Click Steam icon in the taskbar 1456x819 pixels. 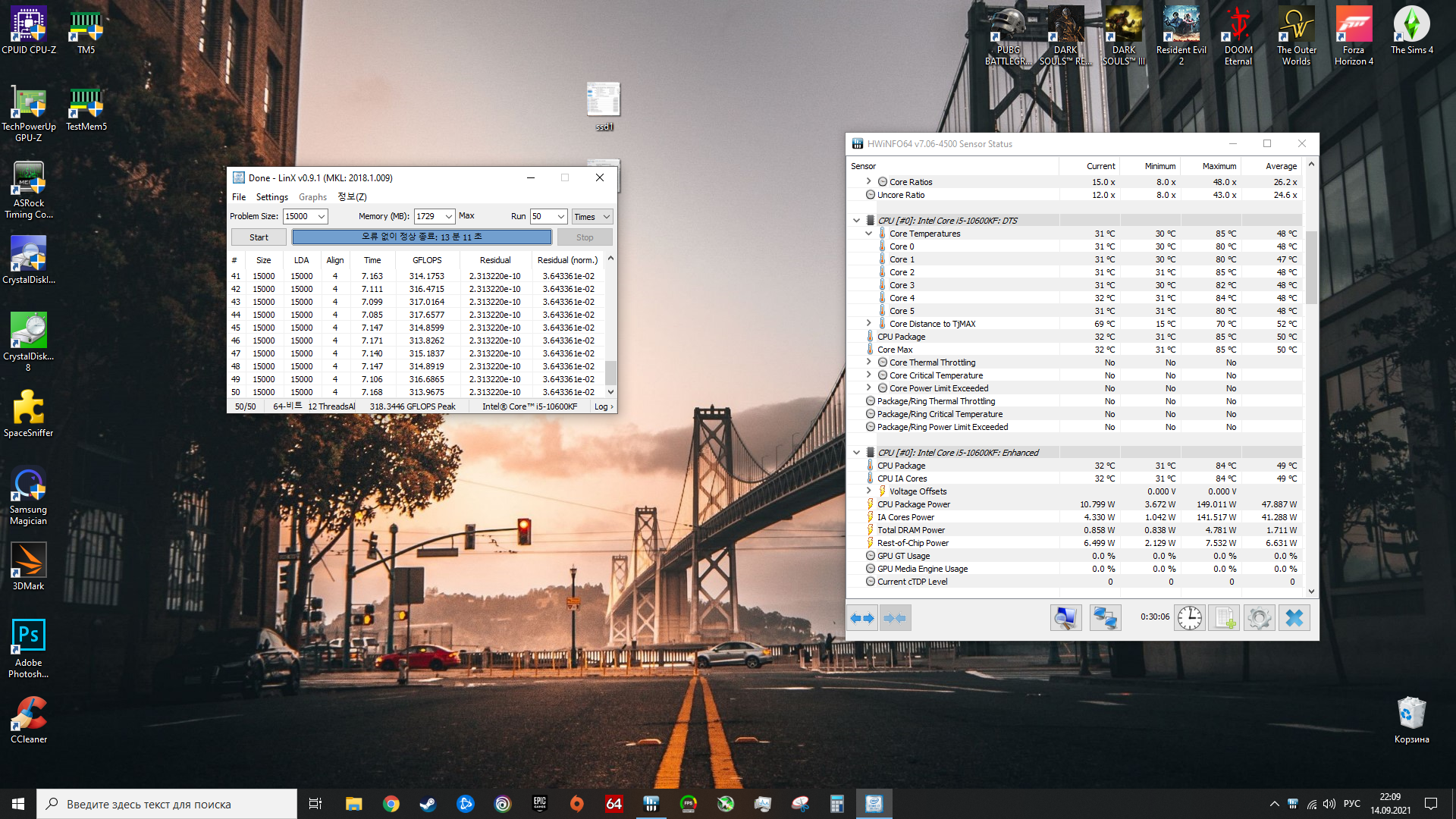(428, 804)
